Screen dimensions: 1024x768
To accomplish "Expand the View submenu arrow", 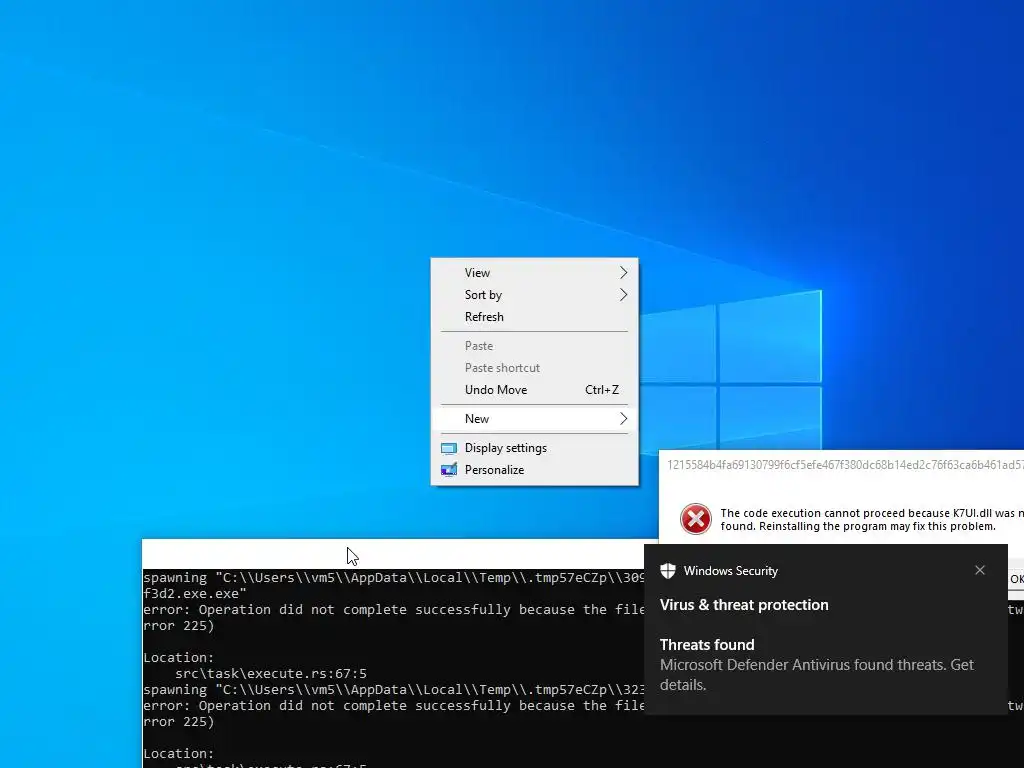I will (x=623, y=272).
